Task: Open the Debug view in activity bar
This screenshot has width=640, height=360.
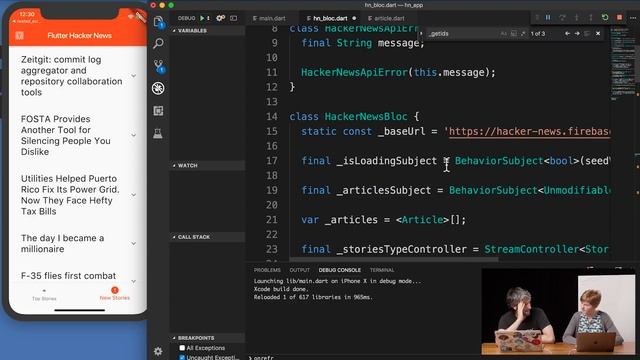Action: point(158,88)
